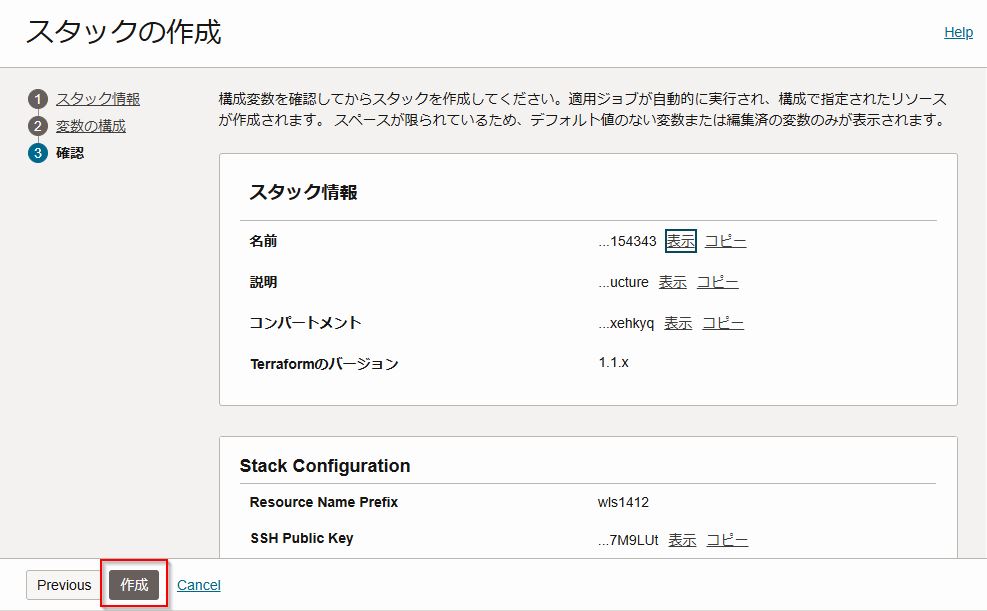Image resolution: width=987 pixels, height=611 pixels.
Task: Show the full 説明 value
Action: (673, 282)
